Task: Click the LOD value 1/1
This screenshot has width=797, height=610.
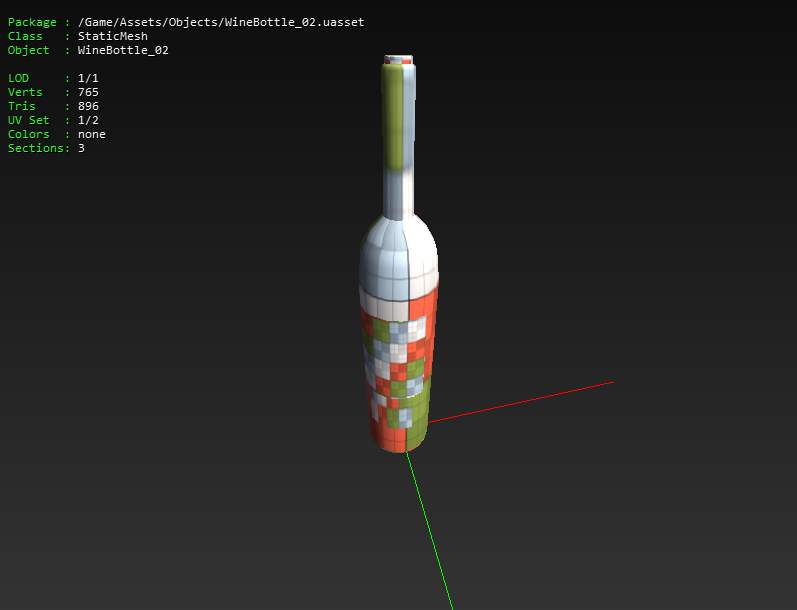Action: pyautogui.click(x=88, y=78)
